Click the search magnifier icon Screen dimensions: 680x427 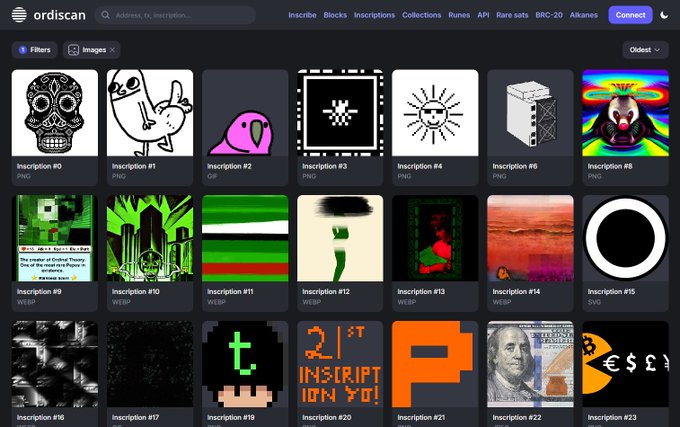[x=105, y=15]
